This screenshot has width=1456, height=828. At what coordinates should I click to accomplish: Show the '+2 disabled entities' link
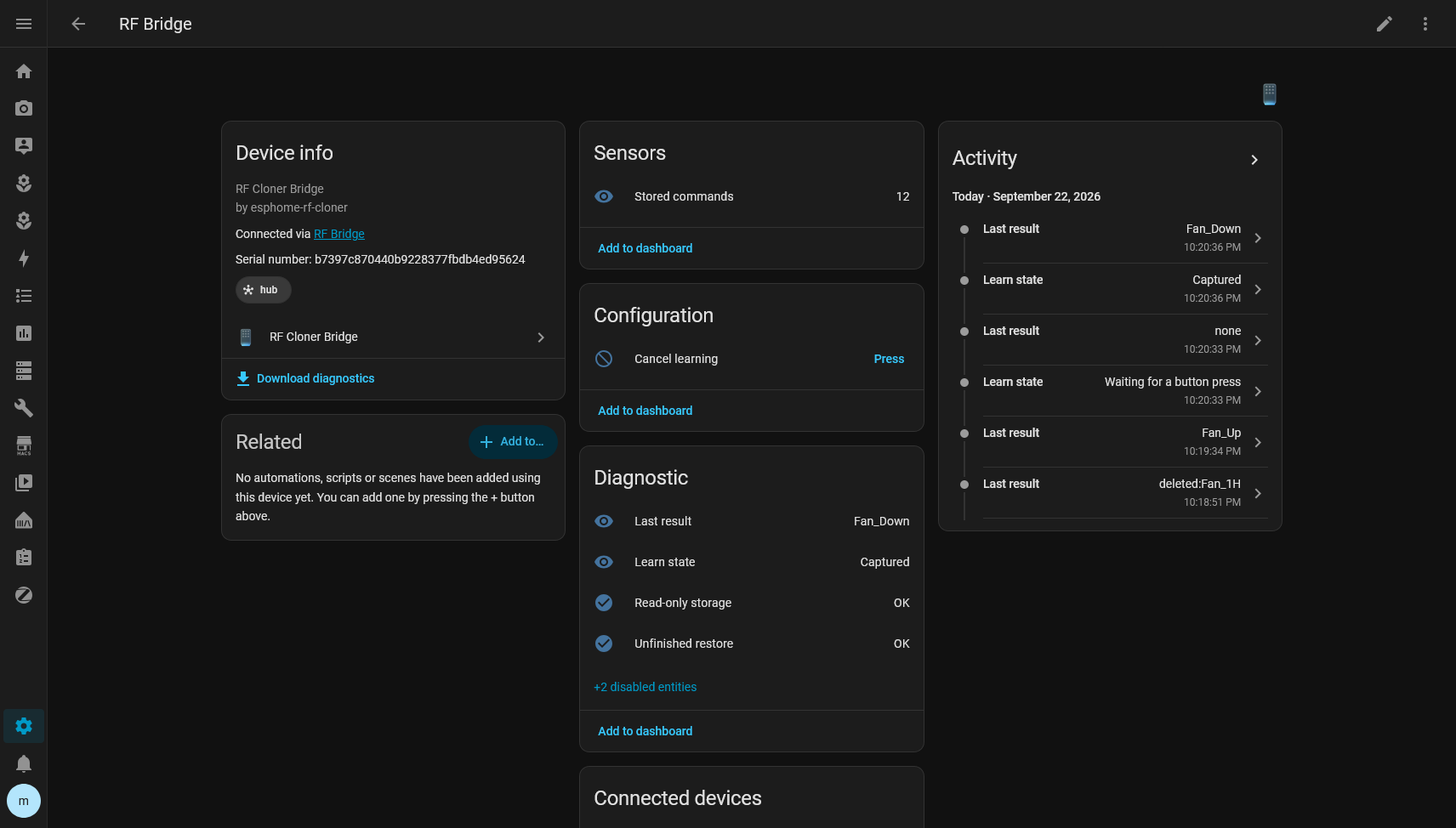pyautogui.click(x=646, y=687)
